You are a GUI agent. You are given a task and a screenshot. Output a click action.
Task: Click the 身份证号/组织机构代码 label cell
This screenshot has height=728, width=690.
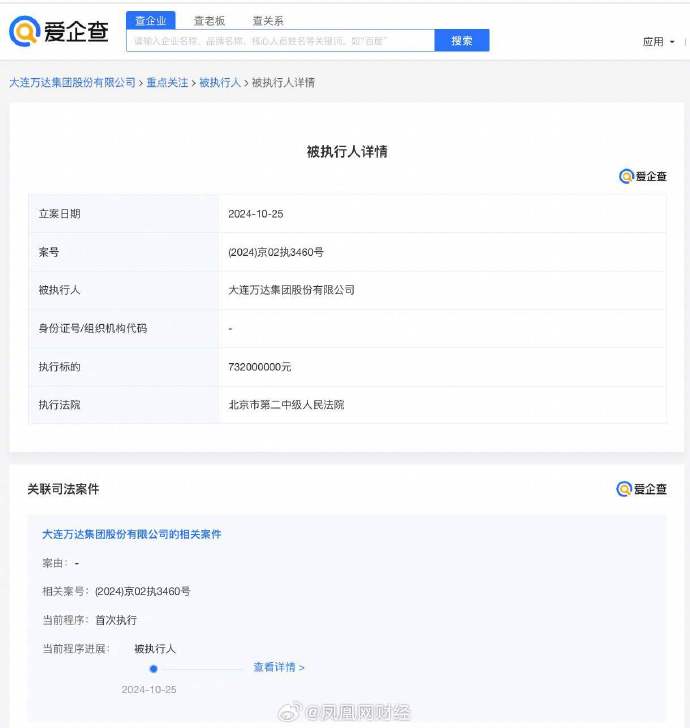tap(124, 329)
